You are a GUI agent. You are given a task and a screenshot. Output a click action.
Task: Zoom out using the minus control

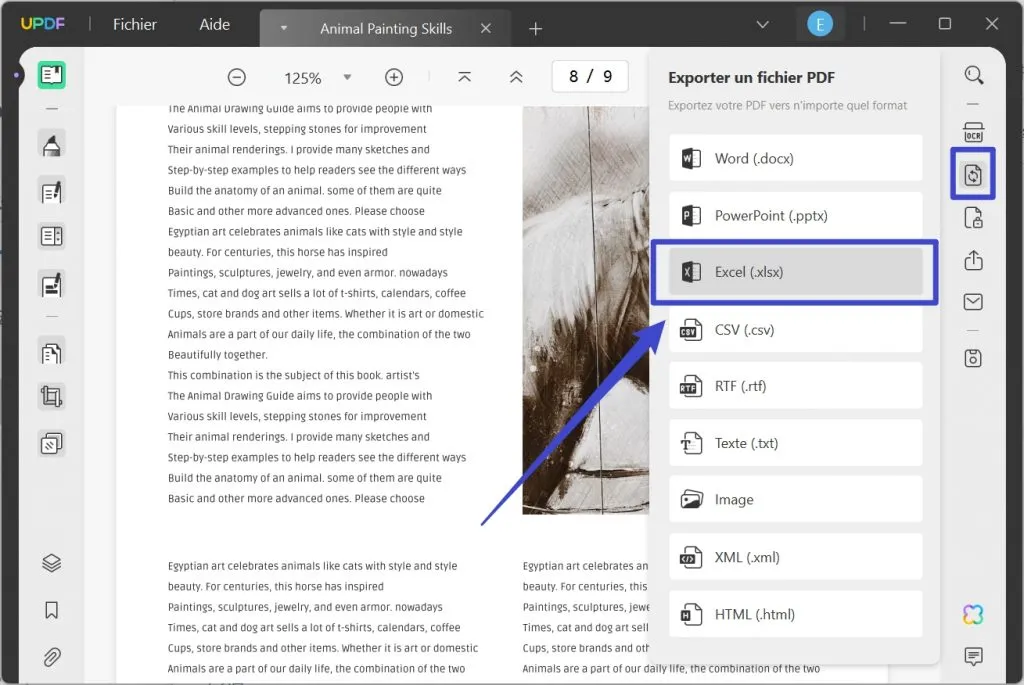(x=237, y=76)
